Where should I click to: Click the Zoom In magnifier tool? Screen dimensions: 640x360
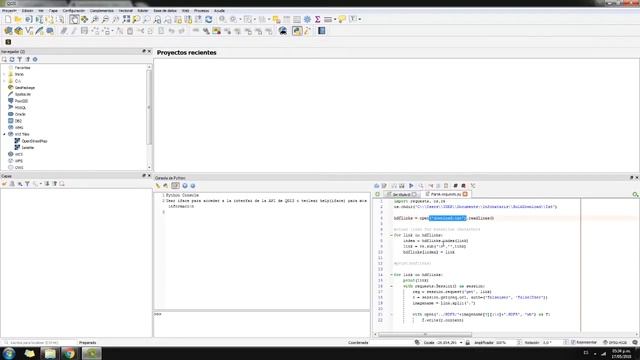(95, 19)
